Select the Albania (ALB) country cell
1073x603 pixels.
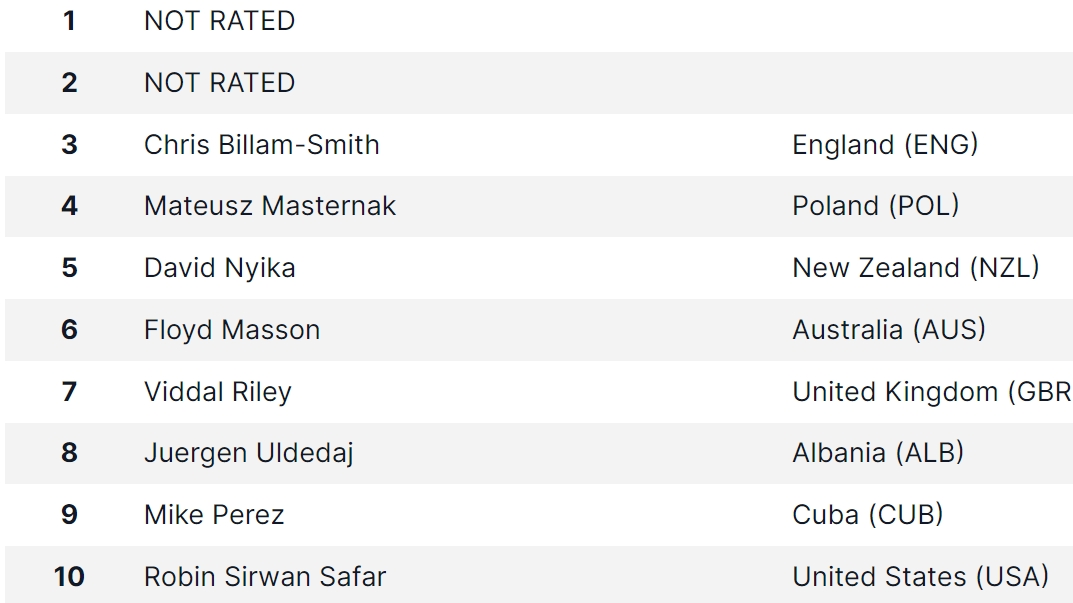(x=878, y=453)
